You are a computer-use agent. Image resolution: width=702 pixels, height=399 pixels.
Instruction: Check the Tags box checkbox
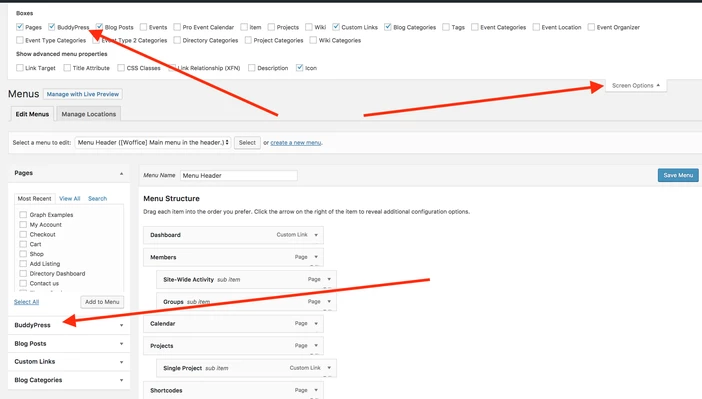446,27
